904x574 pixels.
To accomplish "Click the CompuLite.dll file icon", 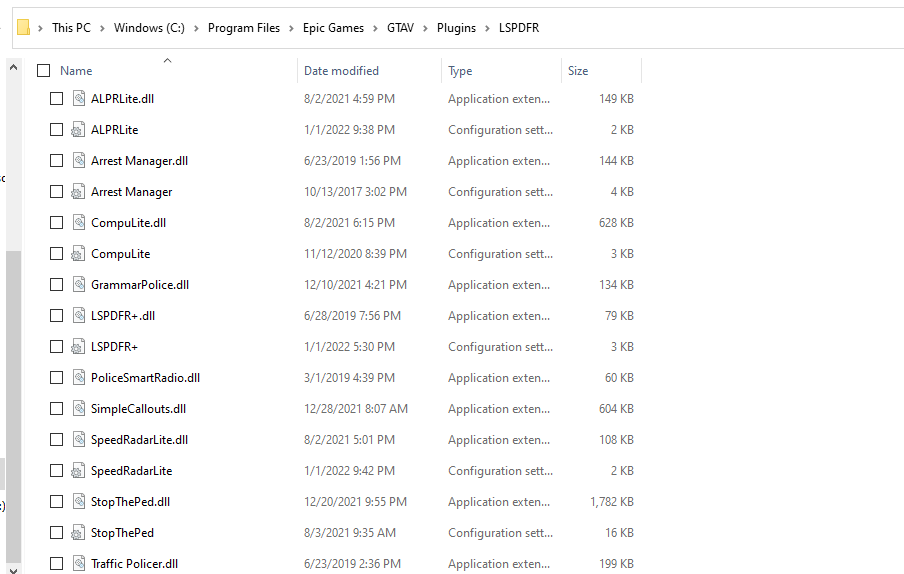I will coord(79,222).
